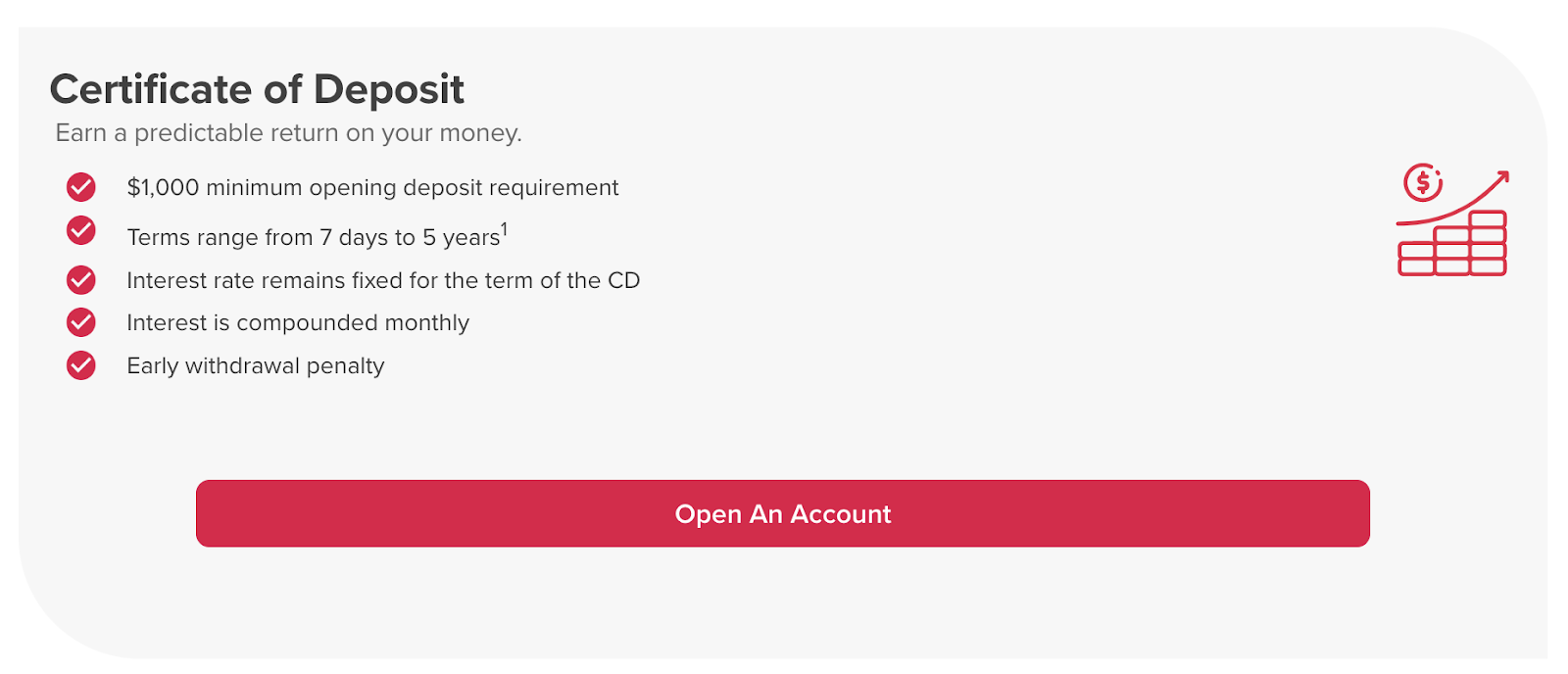This screenshot has height=674, width=1568.
Task: Click the 'Interest rate remains fixed' bullet text
Action: (x=383, y=280)
